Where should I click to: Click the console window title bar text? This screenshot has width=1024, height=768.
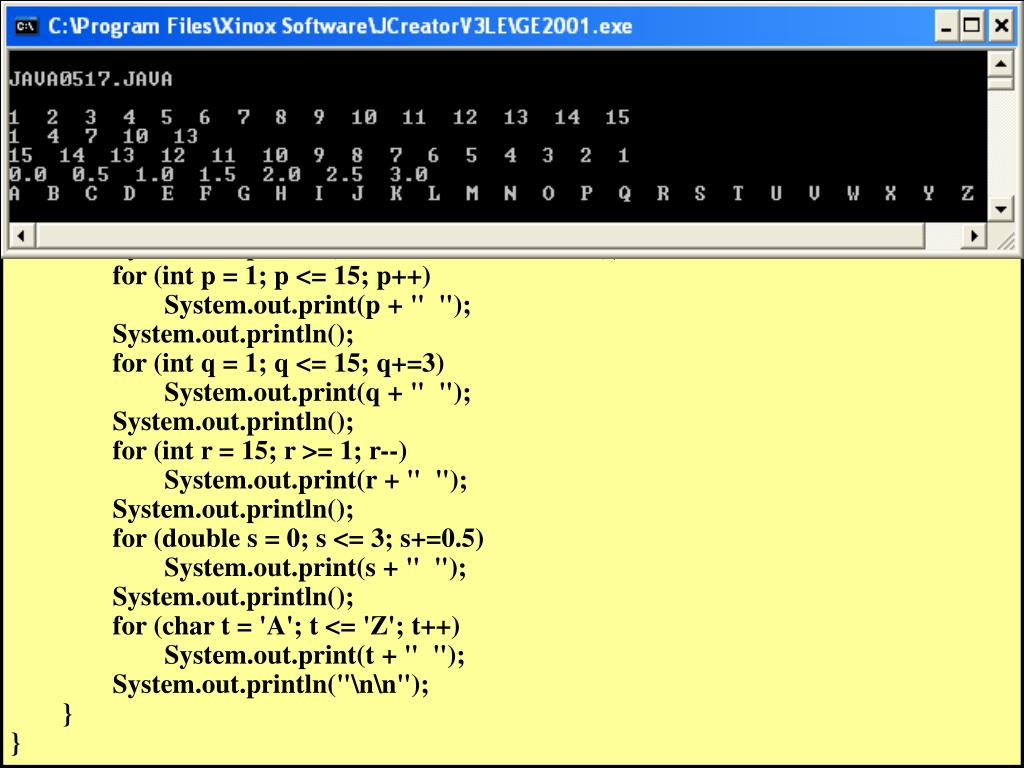(x=340, y=26)
